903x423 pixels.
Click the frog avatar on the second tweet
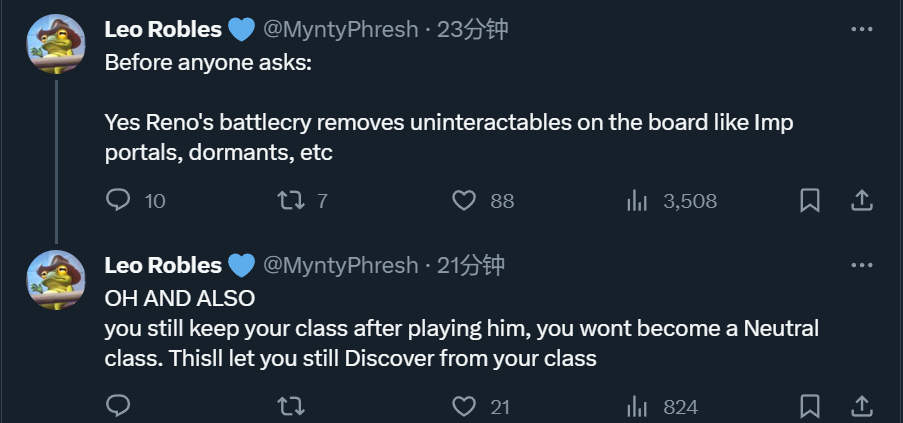[x=56, y=280]
